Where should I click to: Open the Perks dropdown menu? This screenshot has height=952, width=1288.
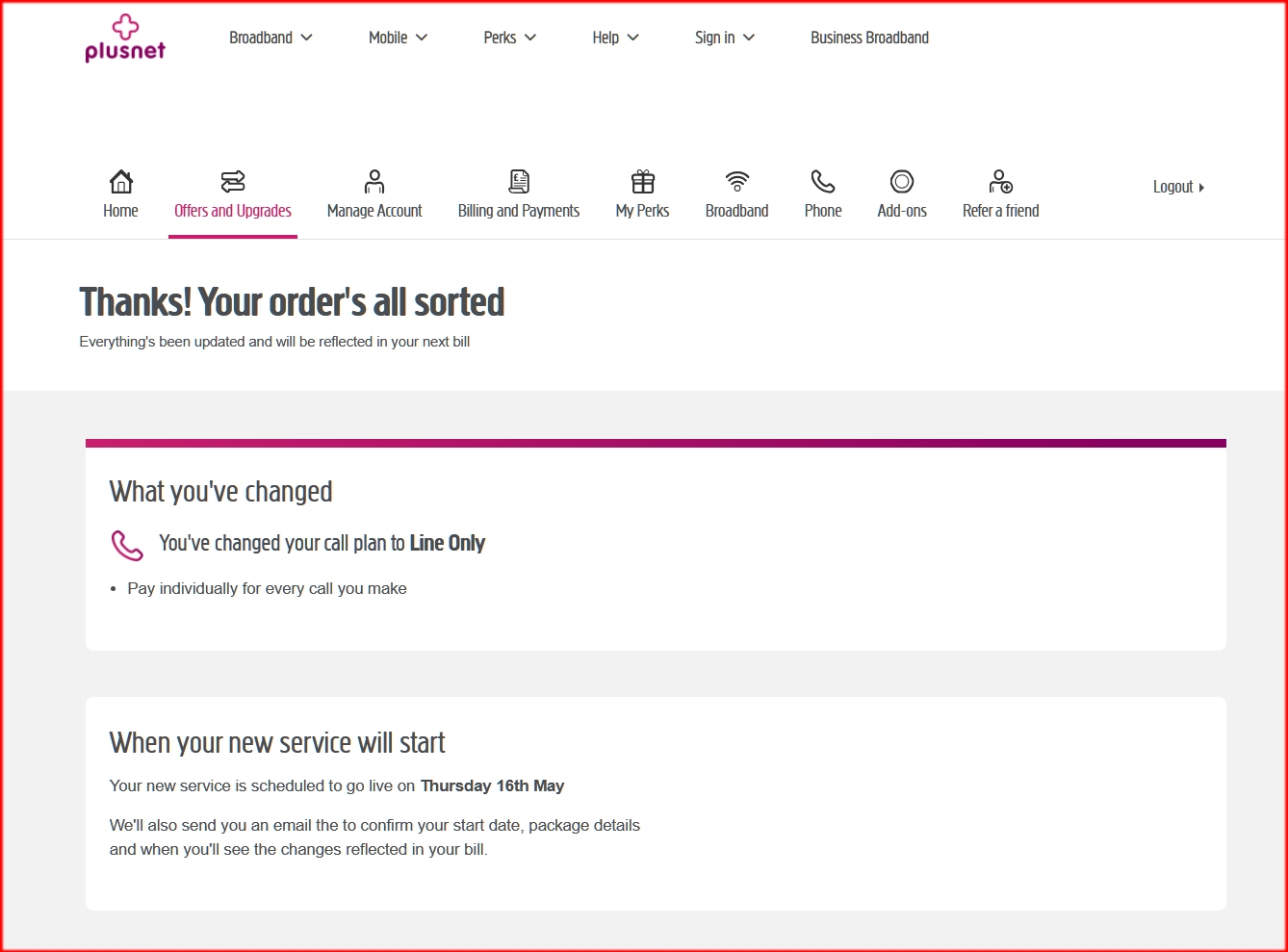tap(509, 38)
